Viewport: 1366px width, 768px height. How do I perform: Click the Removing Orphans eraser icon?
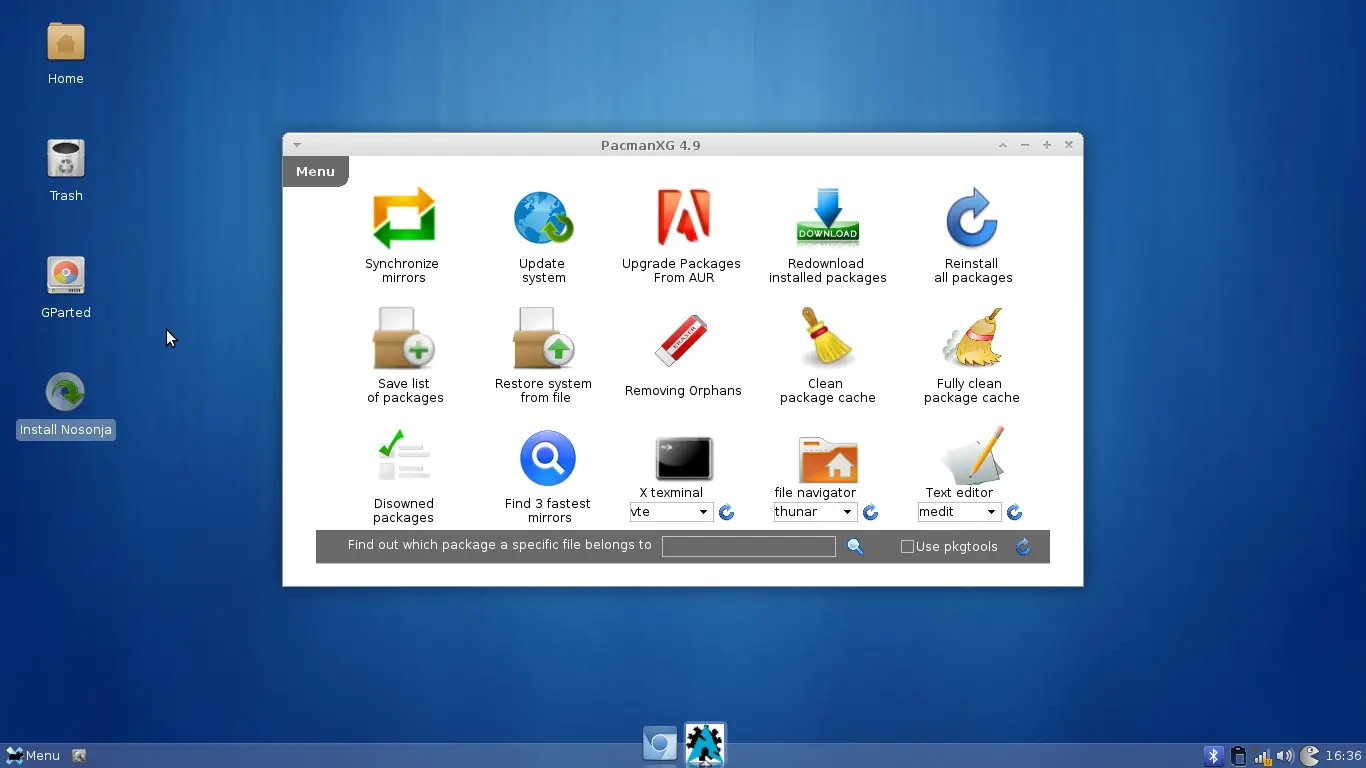point(683,338)
